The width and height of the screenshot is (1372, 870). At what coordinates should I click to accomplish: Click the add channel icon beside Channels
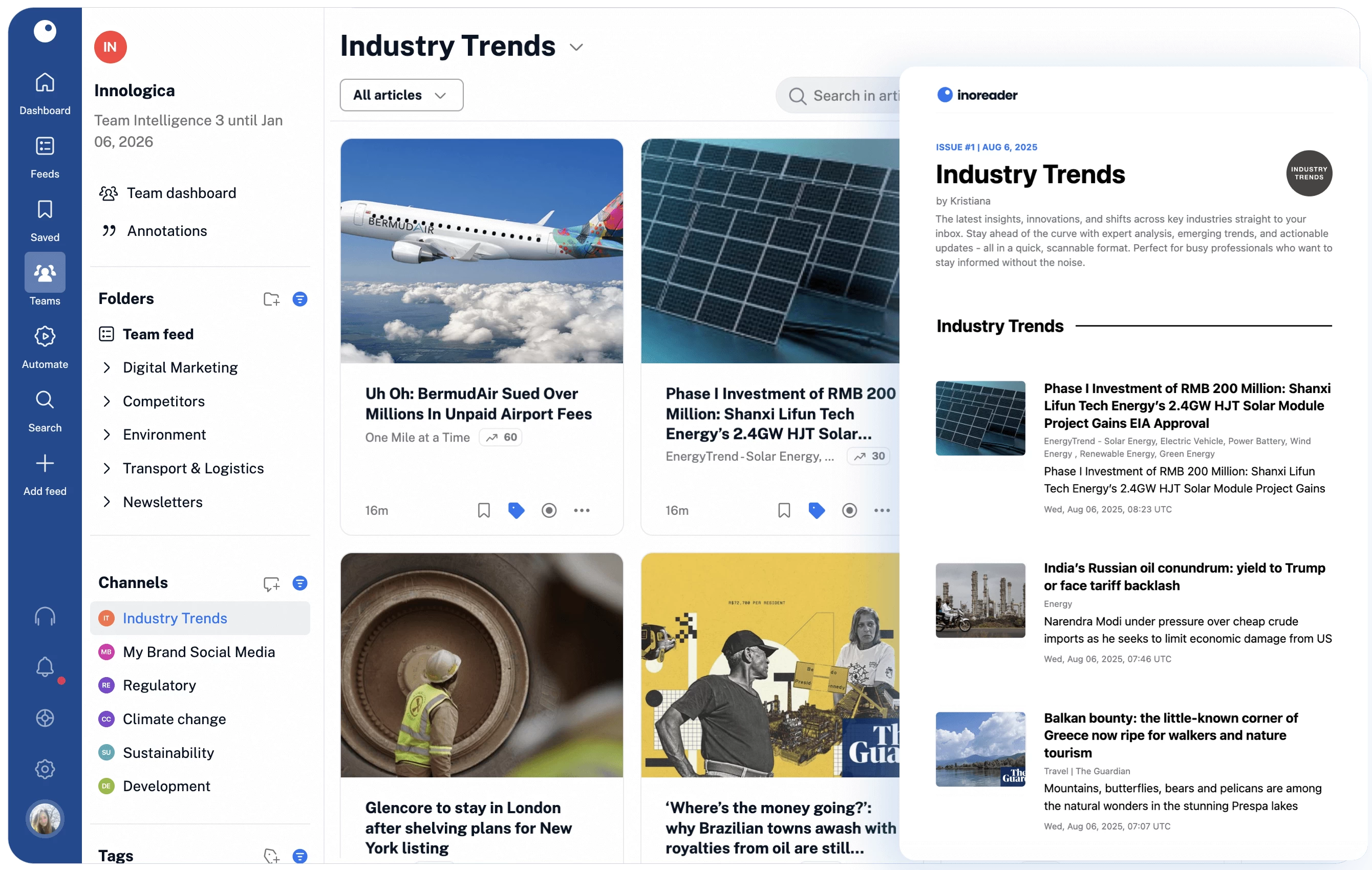point(272,583)
